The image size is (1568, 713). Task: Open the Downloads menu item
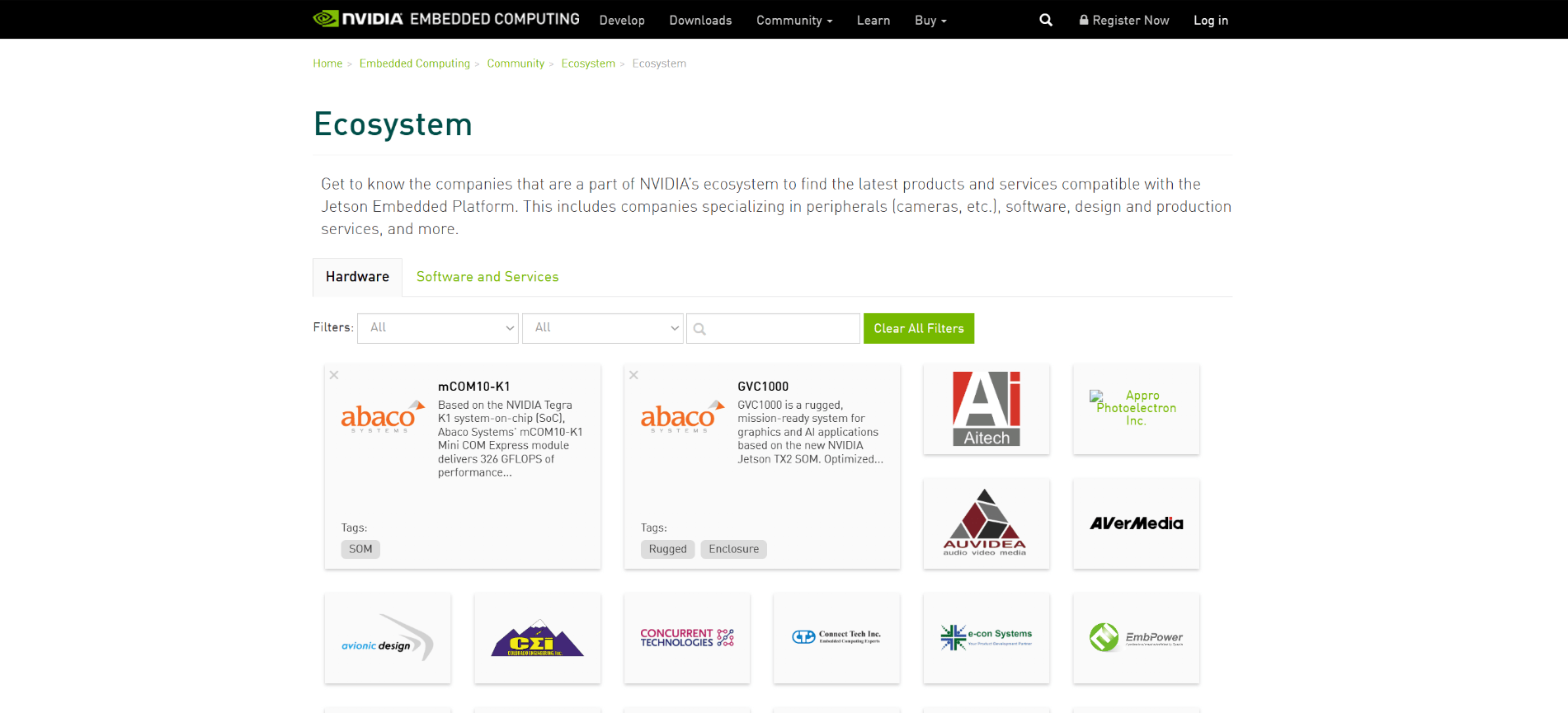[x=700, y=20]
